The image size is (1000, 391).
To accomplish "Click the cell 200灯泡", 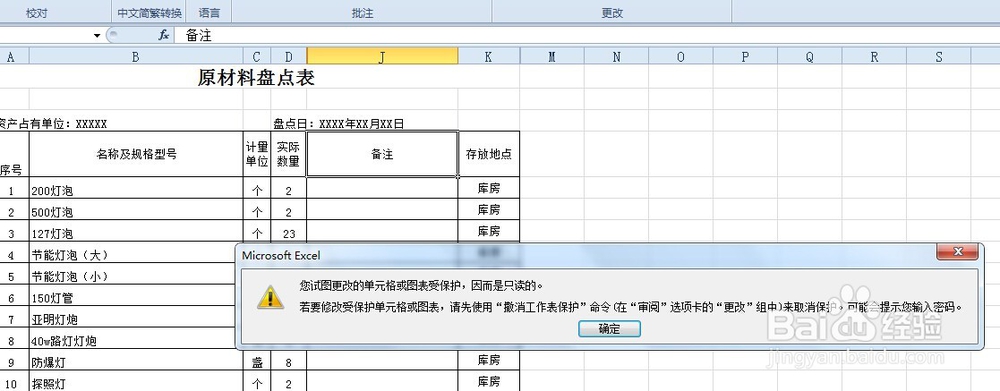I will pyautogui.click(x=136, y=189).
